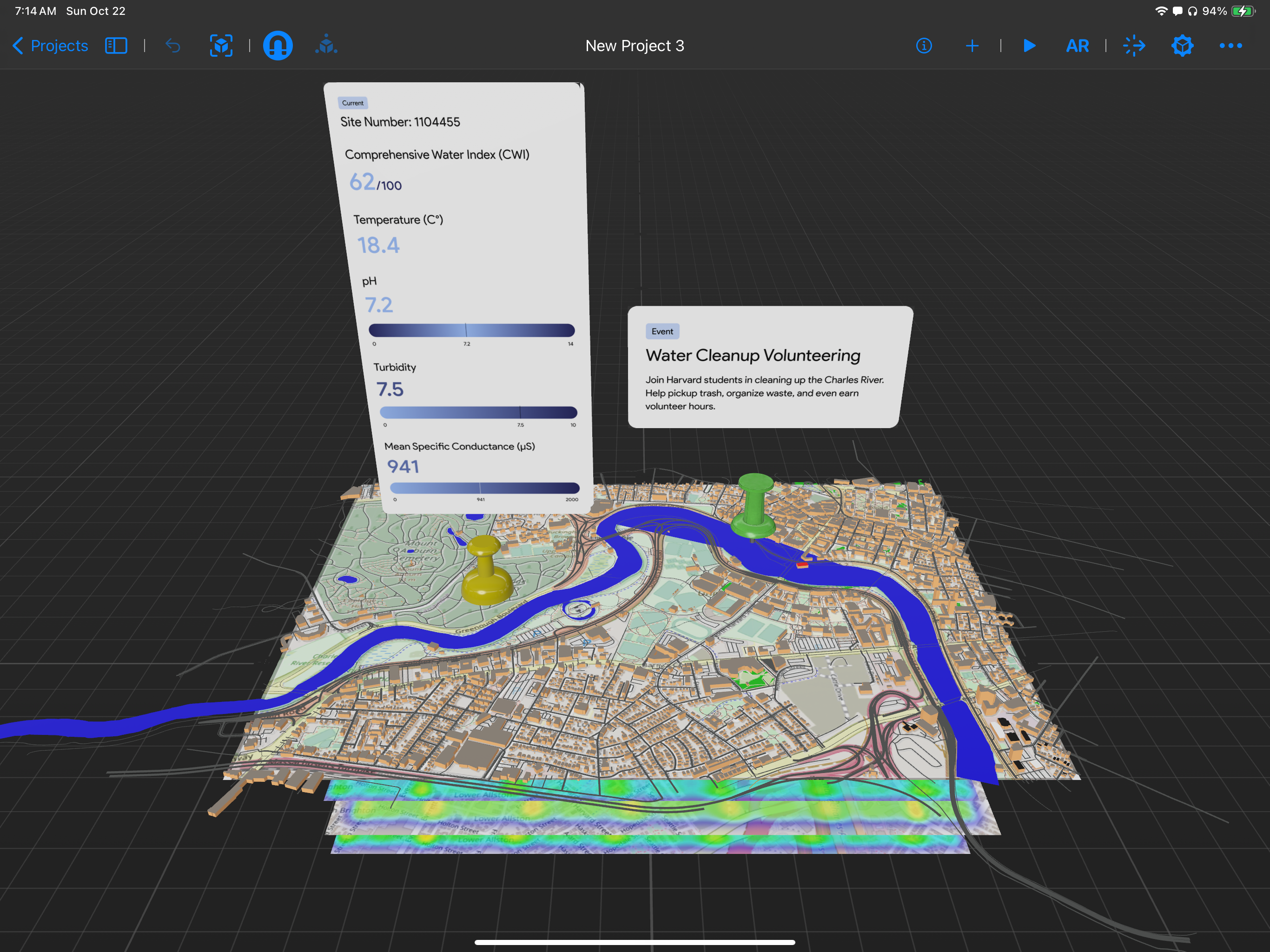Tap the battery status indicator
The width and height of the screenshot is (1270, 952).
point(1243,11)
